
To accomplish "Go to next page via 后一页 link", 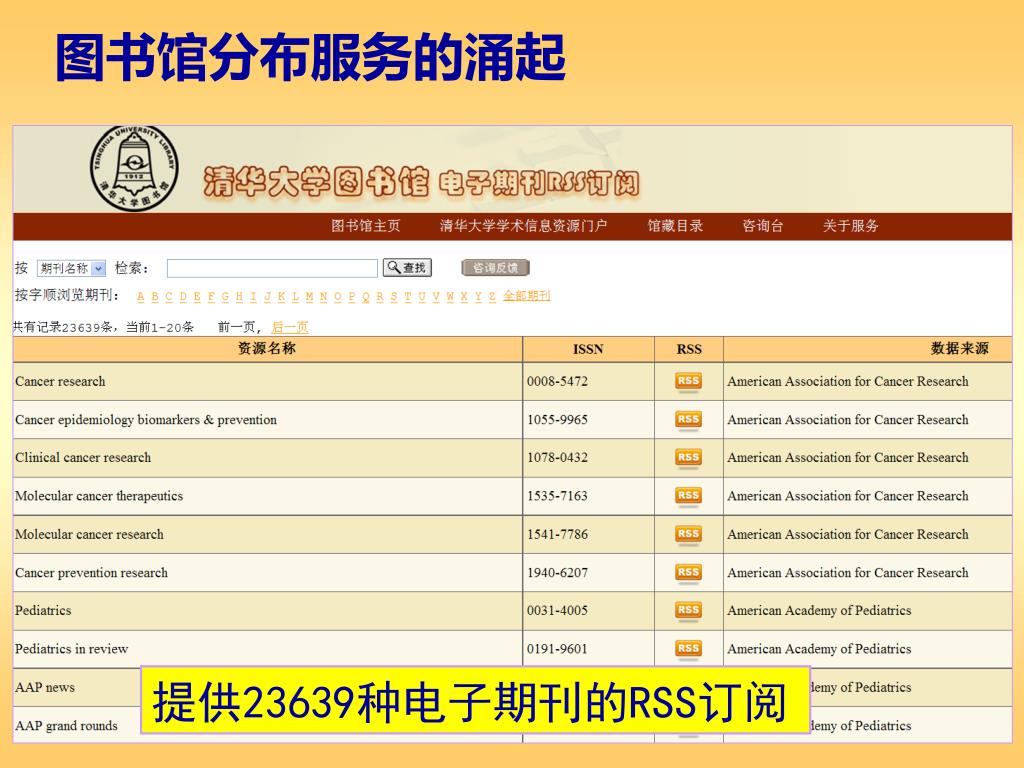I will coord(290,327).
